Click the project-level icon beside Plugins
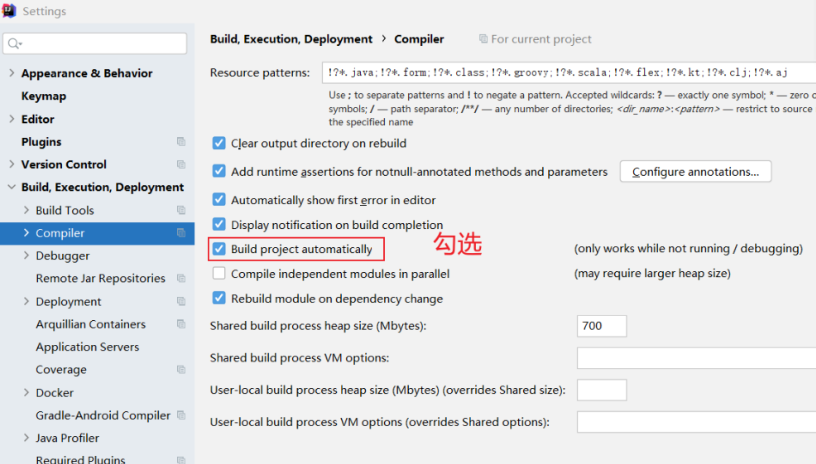Viewport: 816px width, 464px height. (x=181, y=142)
